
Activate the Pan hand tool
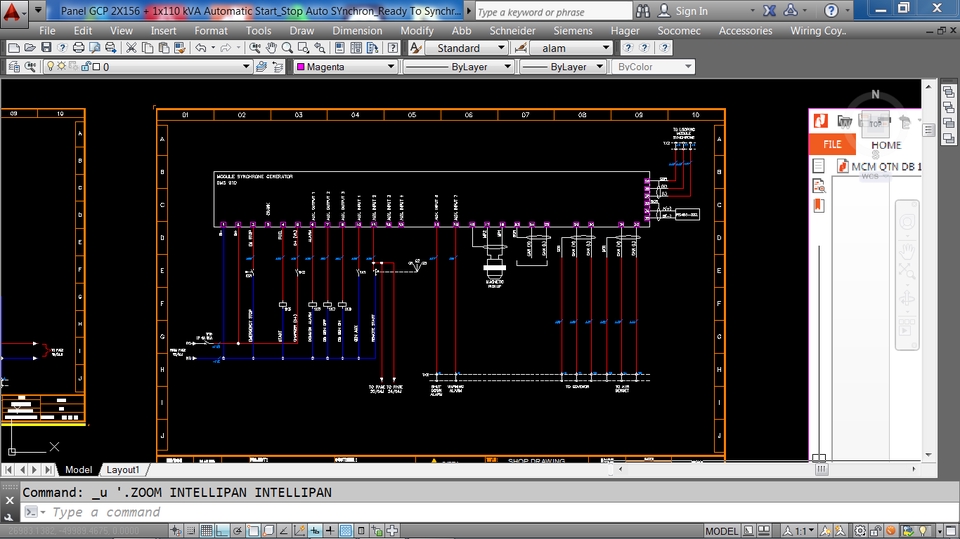click(271, 48)
